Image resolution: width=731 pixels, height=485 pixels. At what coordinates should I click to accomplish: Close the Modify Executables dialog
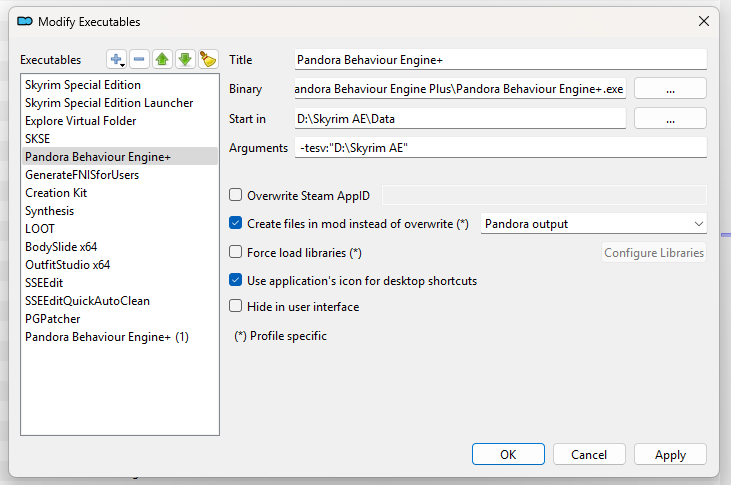[703, 21]
